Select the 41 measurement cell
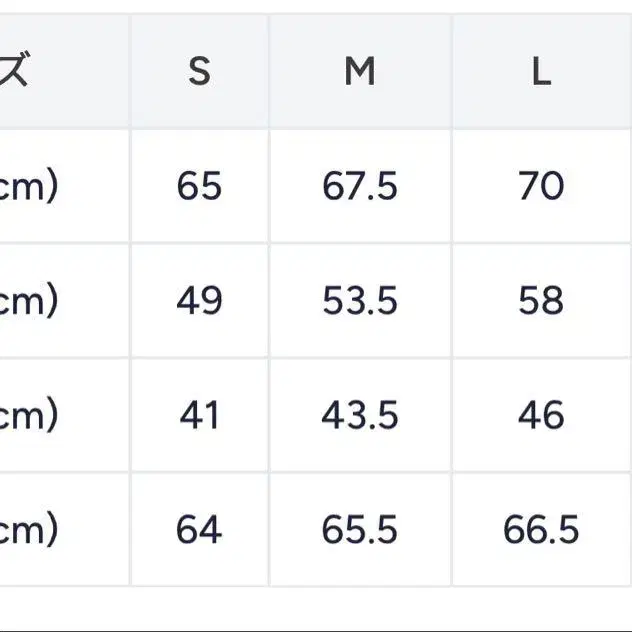Viewport: 632px width, 632px height. 200,415
